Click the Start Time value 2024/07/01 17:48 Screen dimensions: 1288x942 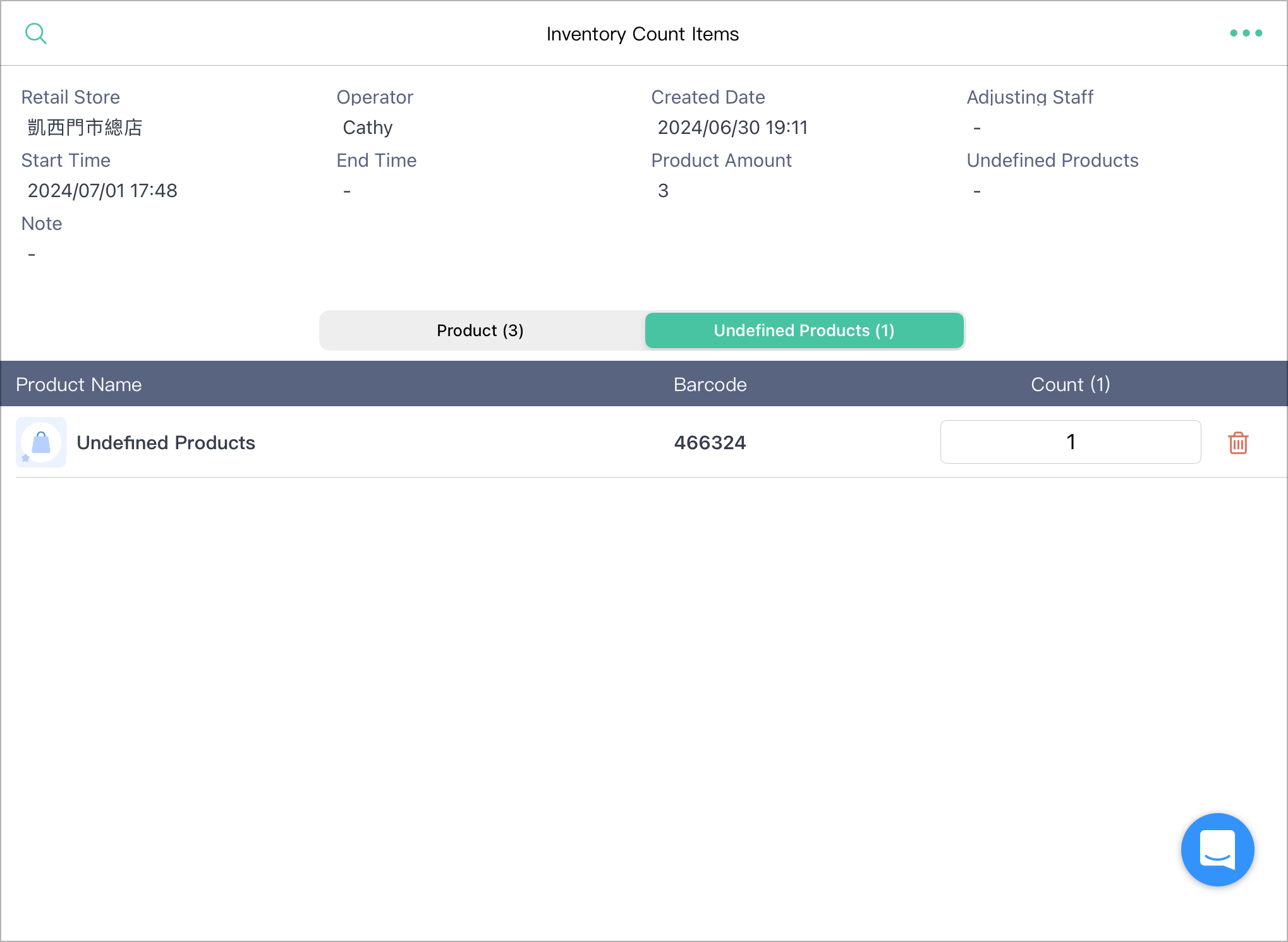(x=102, y=191)
